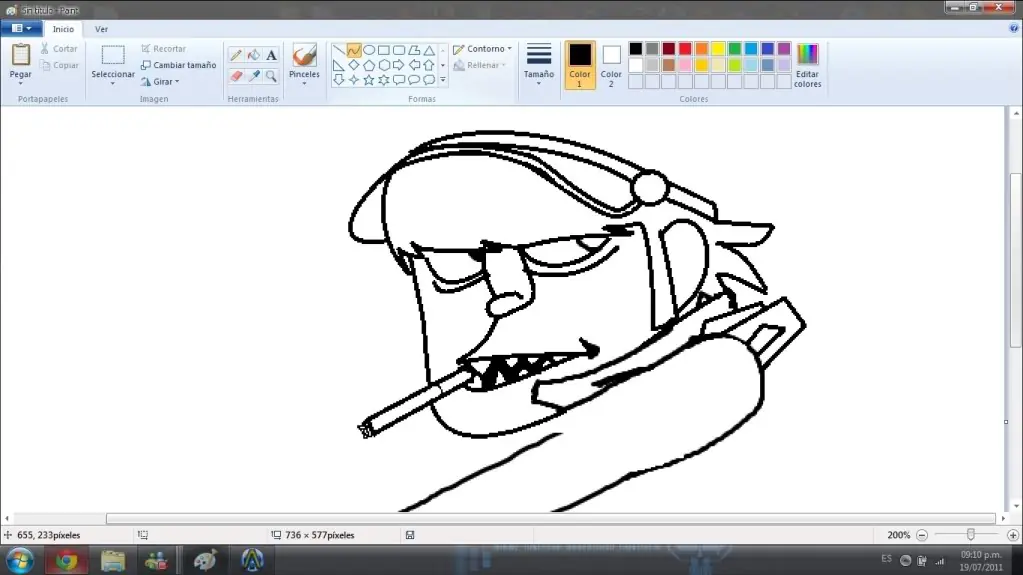1023x575 pixels.
Task: Open the Contorno outline dropdown
Action: 483,49
